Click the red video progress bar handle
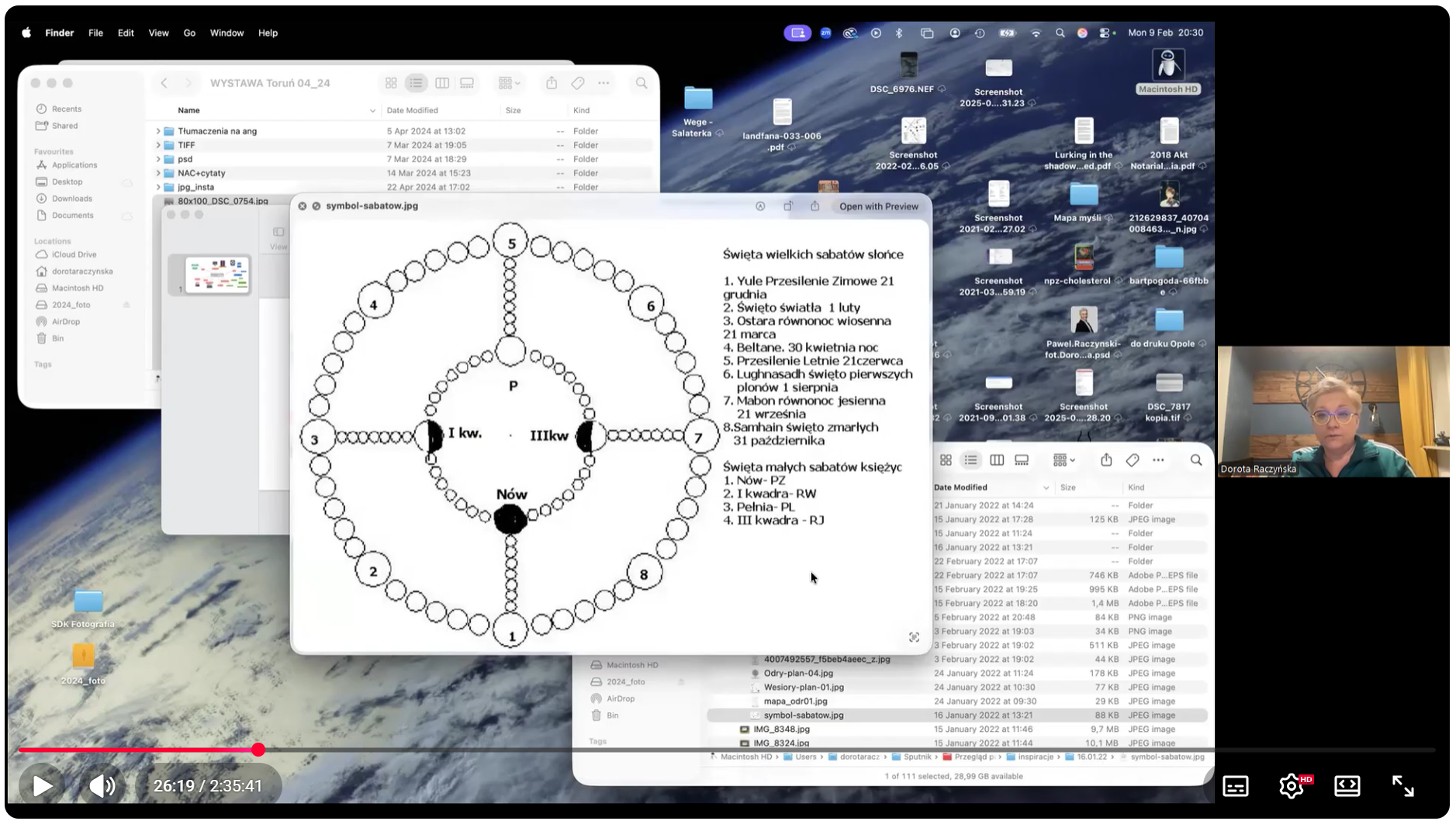 258,750
